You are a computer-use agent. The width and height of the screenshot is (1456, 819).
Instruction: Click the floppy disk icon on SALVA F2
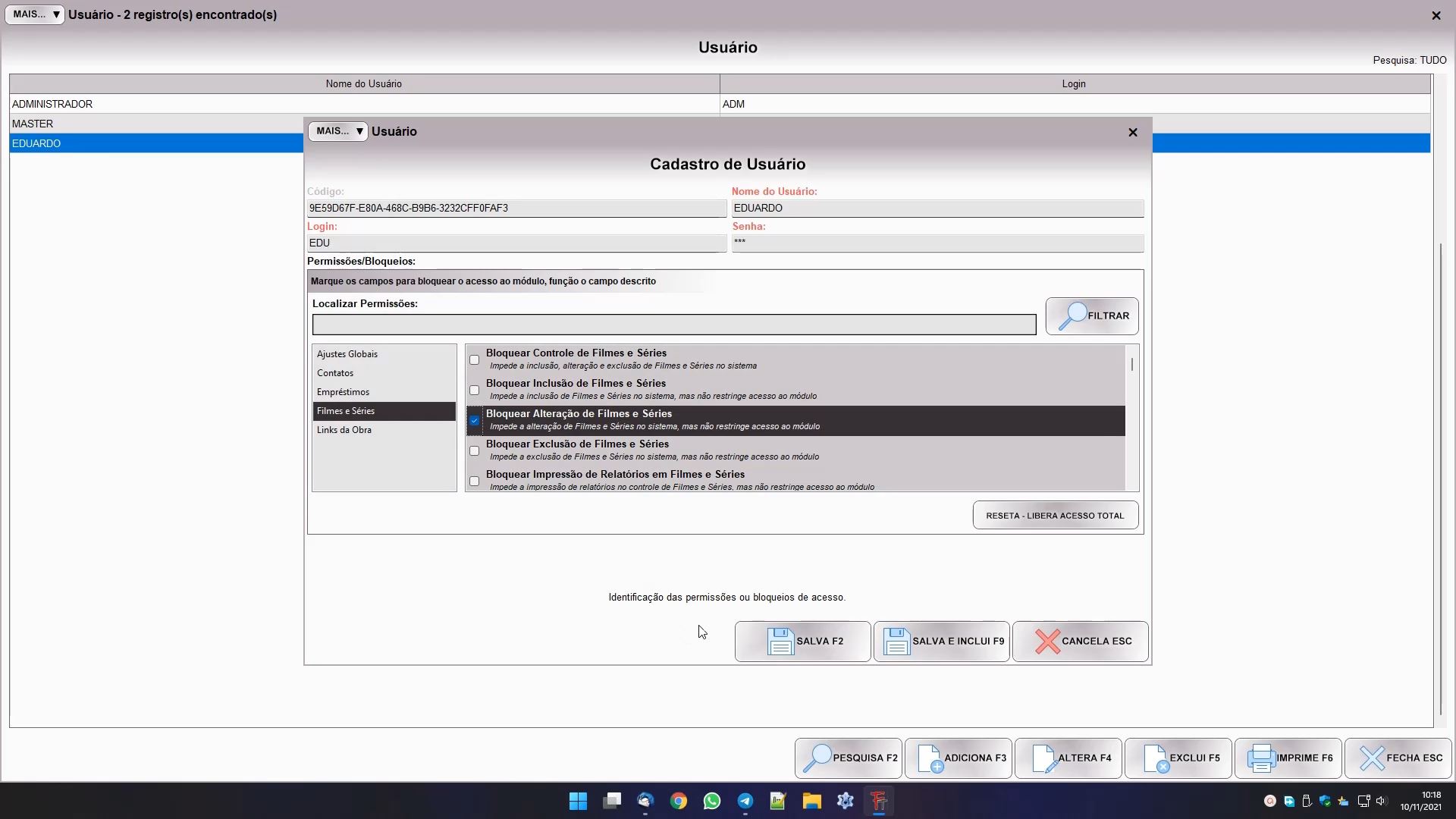coord(780,642)
